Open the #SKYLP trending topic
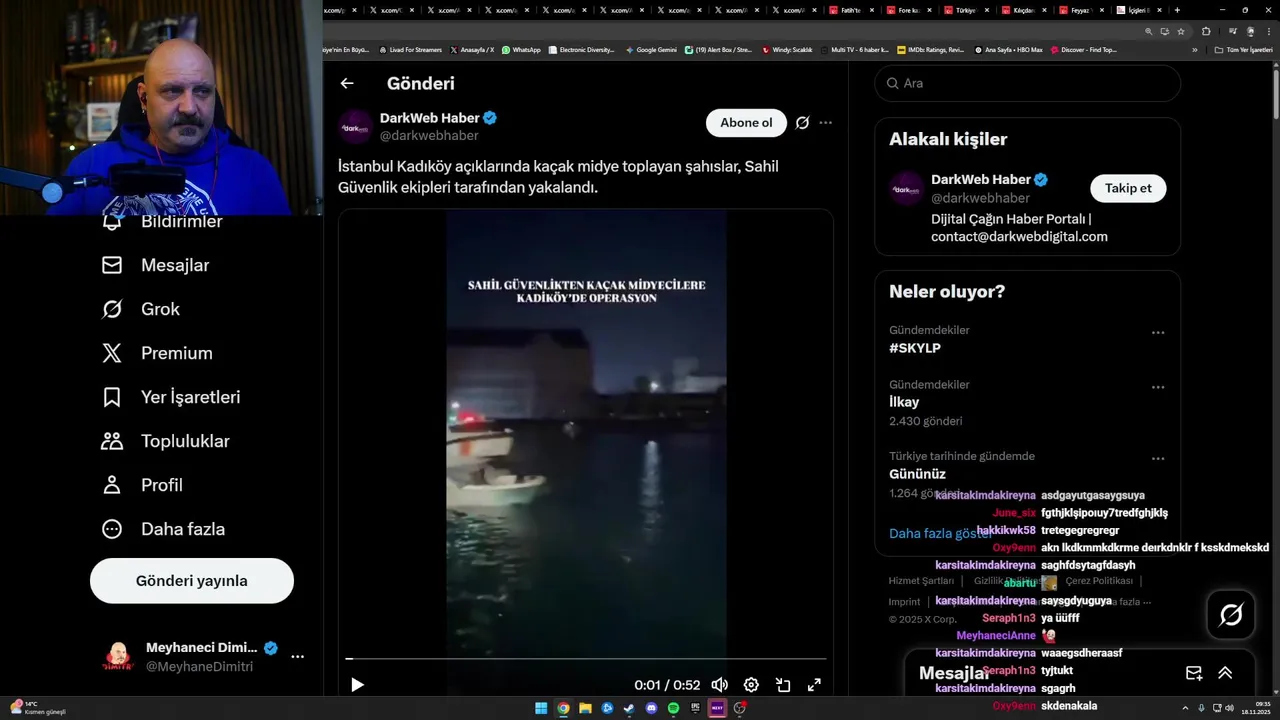This screenshot has height=720, width=1280. point(915,348)
